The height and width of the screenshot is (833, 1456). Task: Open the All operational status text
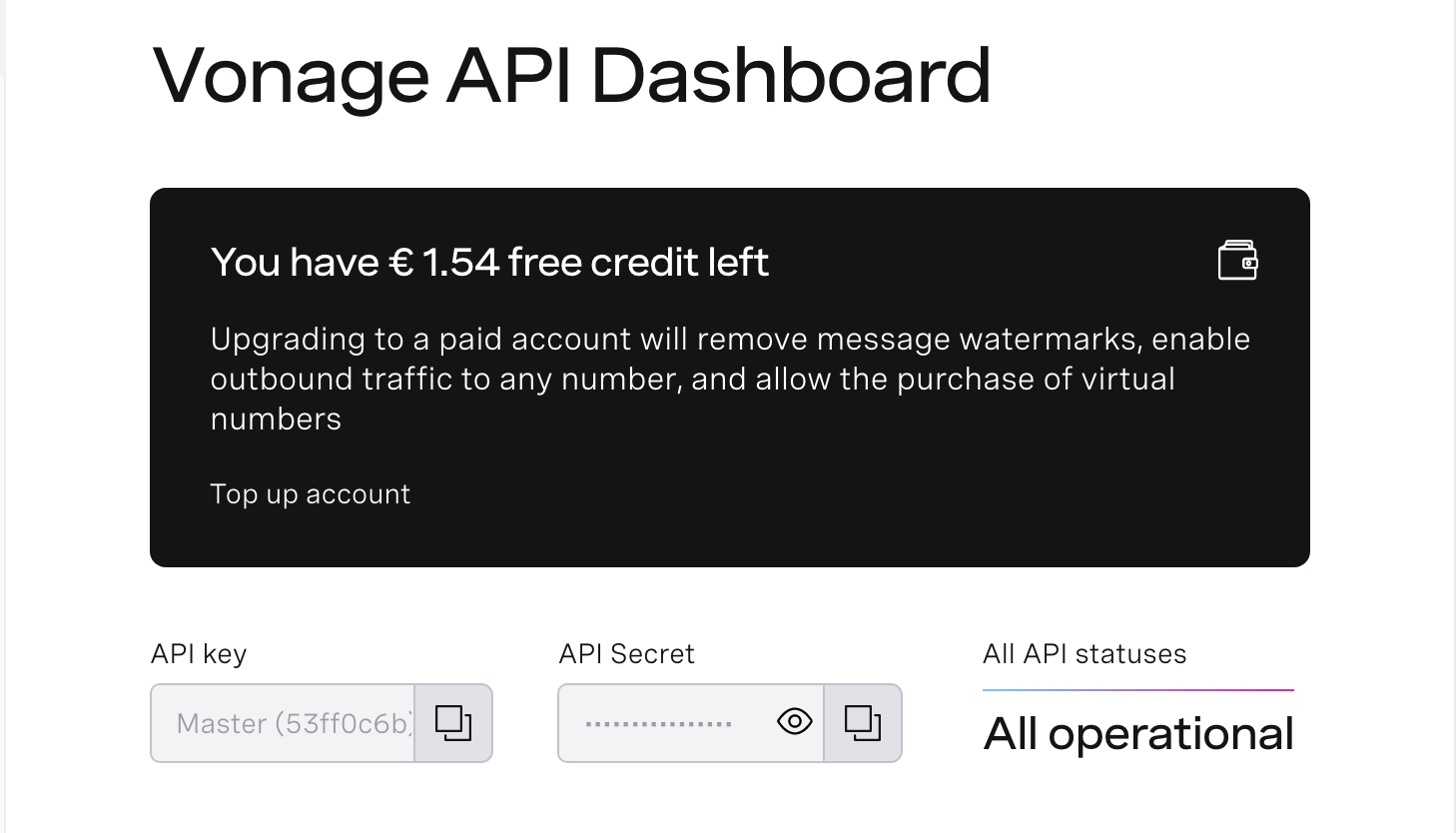click(x=1138, y=734)
